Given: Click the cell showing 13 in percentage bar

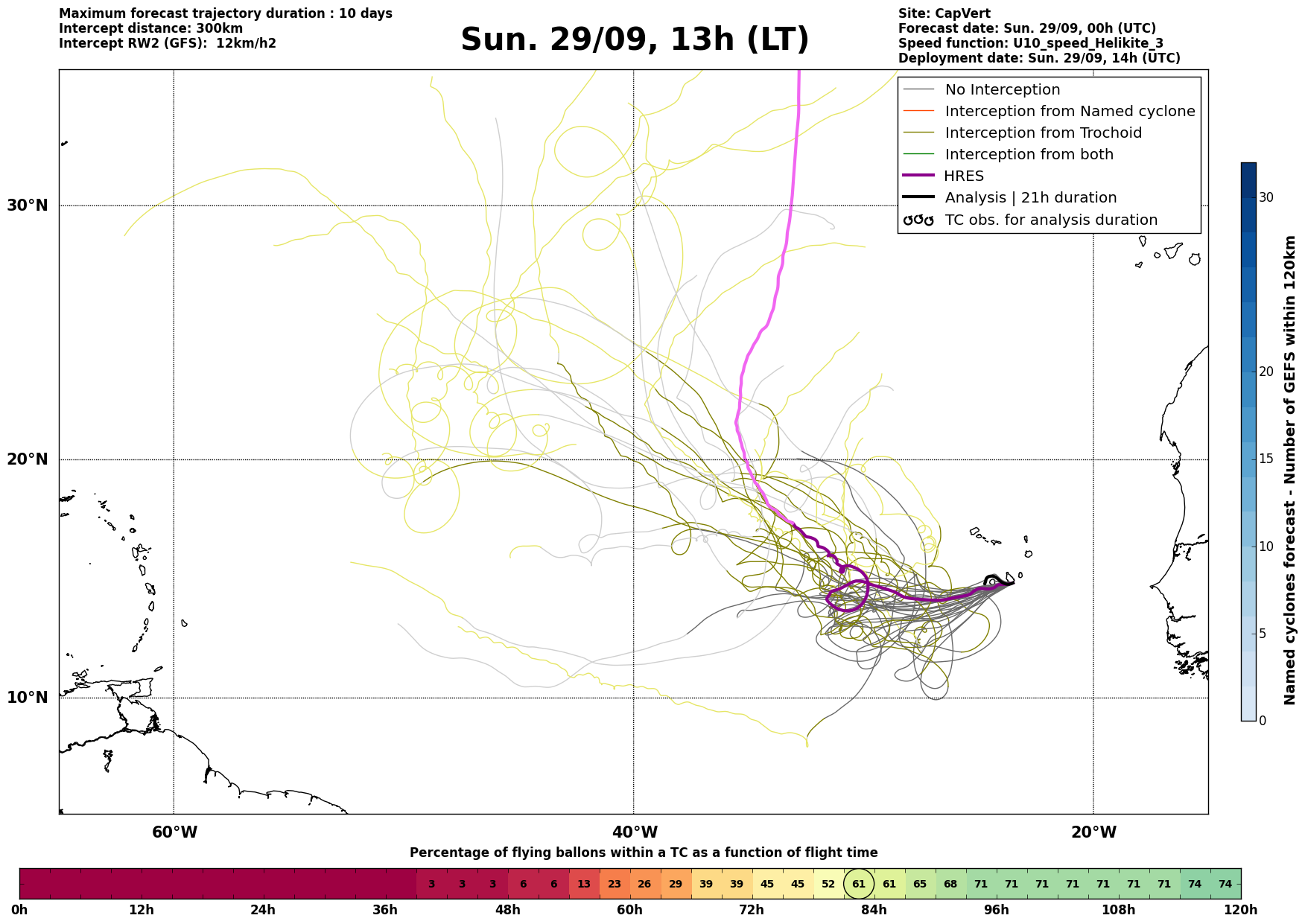Looking at the screenshot, I should coord(584,884).
